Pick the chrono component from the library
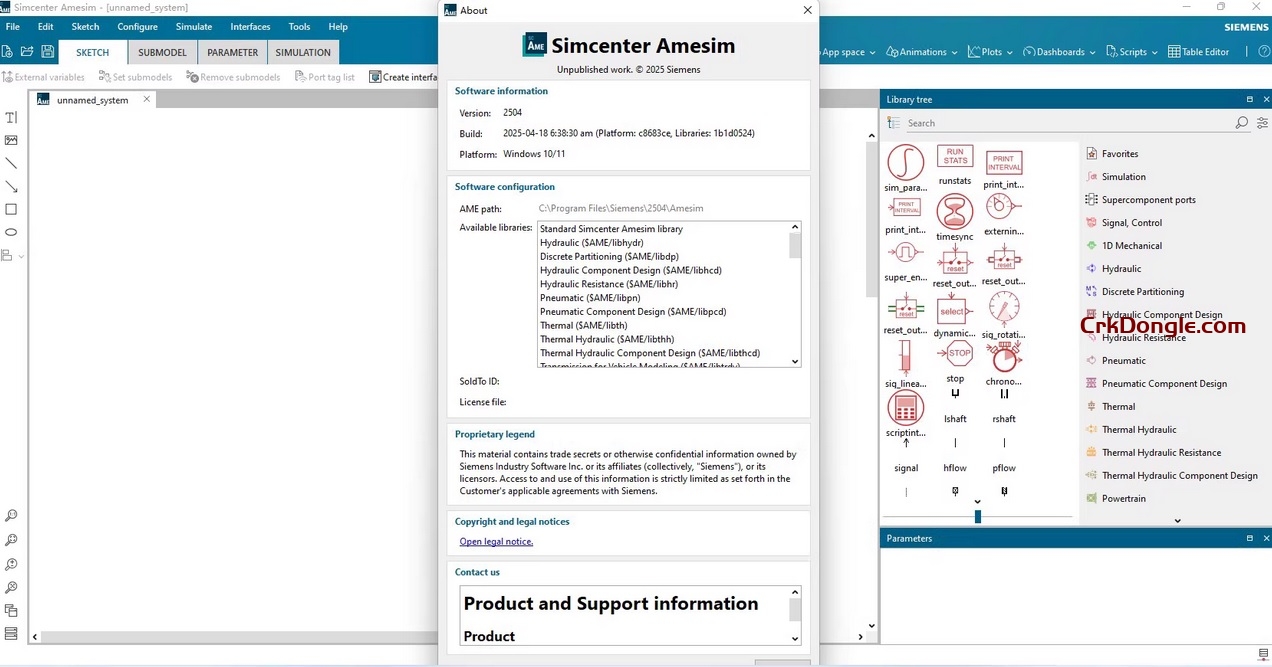This screenshot has height=667, width=1272. coord(1003,354)
